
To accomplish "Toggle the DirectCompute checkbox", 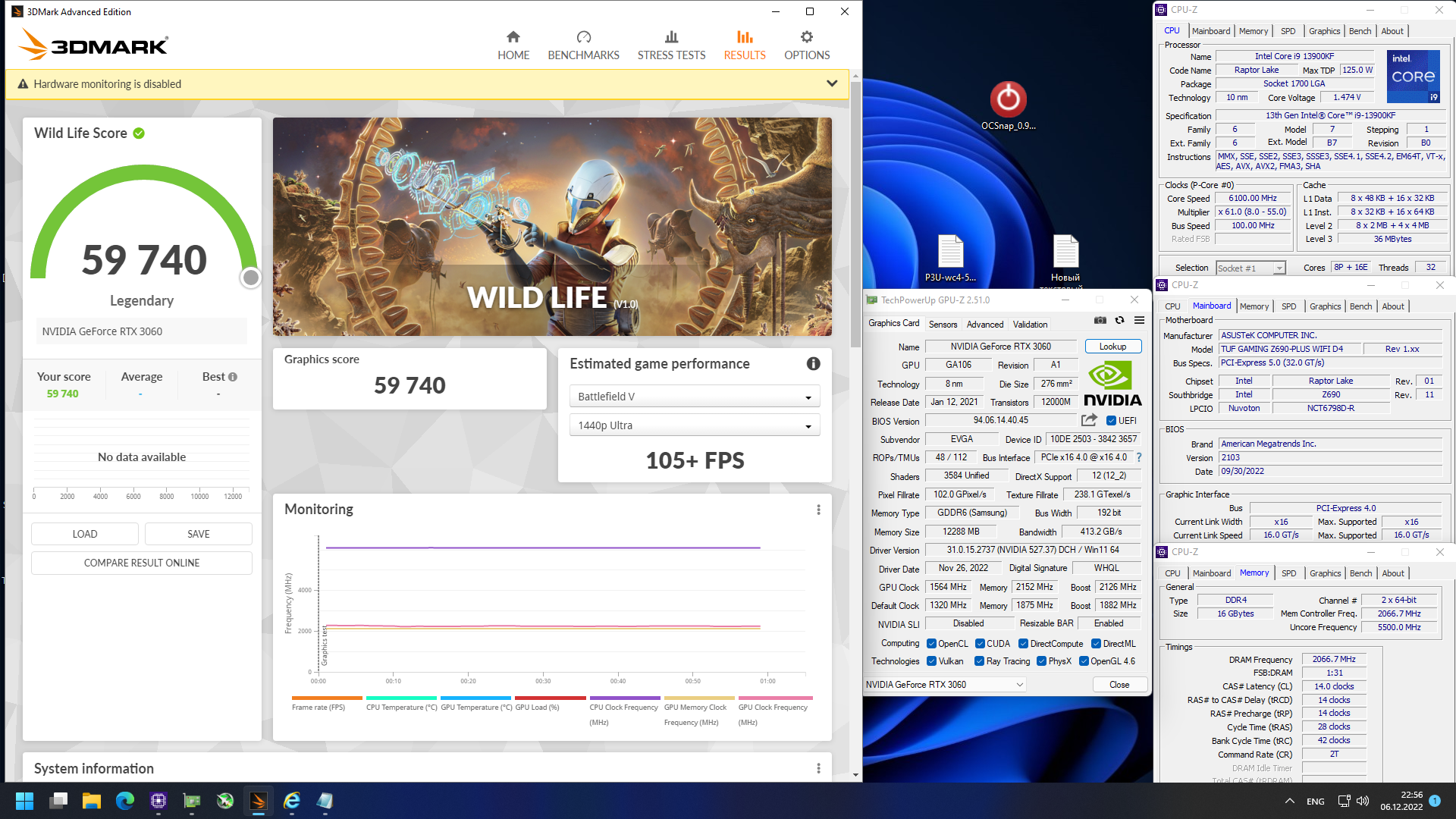I will point(1023,644).
